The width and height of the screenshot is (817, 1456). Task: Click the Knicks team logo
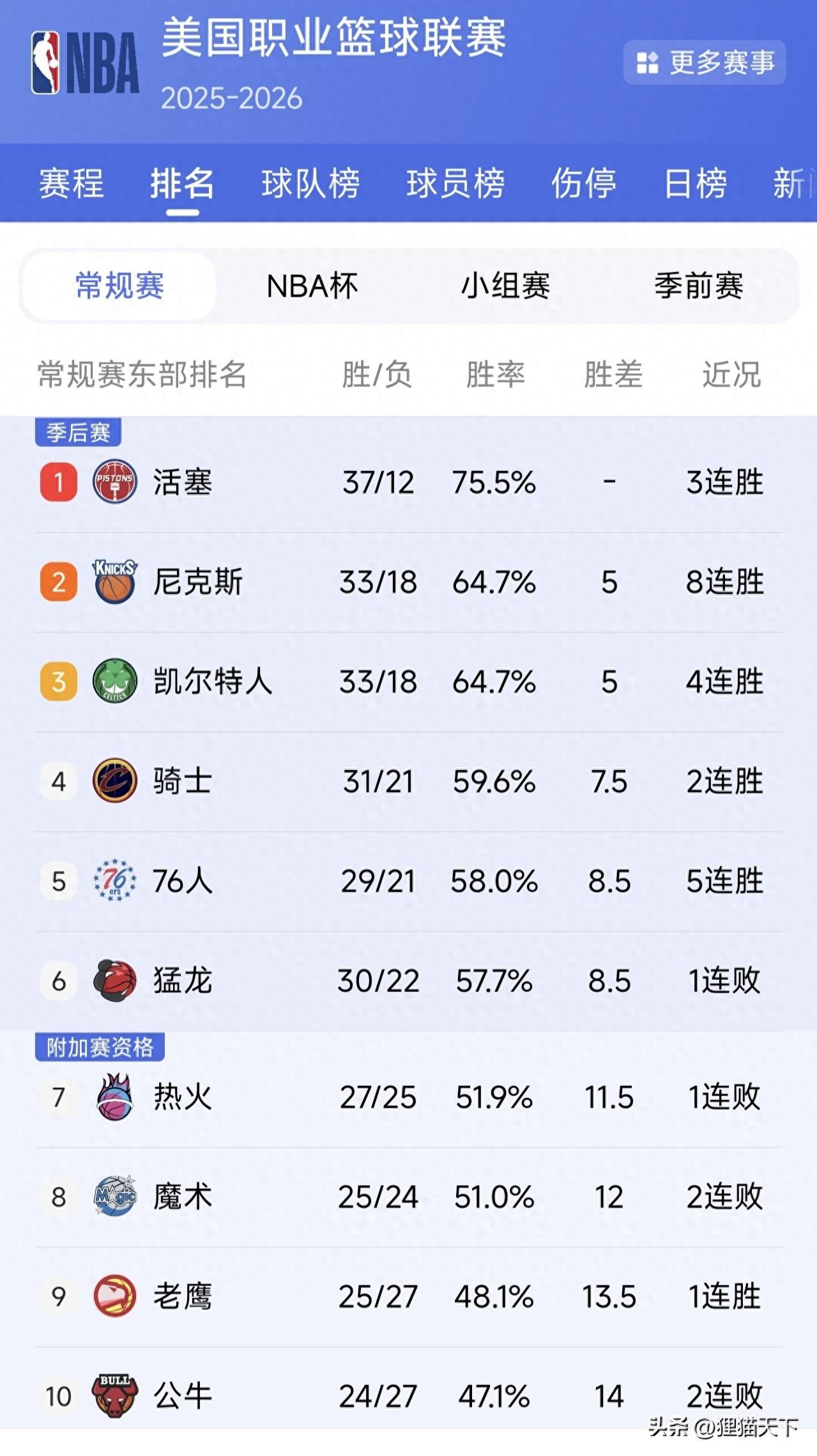115,581
